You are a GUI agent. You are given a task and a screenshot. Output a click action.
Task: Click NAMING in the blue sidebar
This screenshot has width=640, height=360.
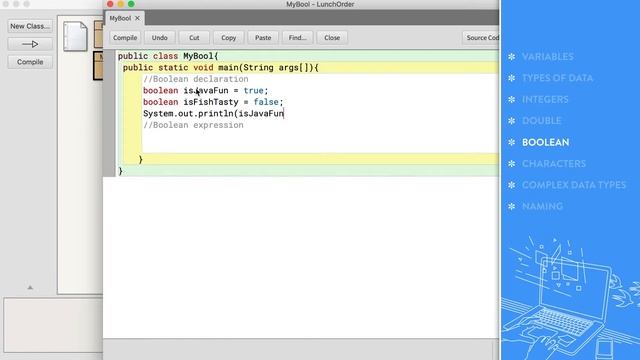tap(542, 207)
